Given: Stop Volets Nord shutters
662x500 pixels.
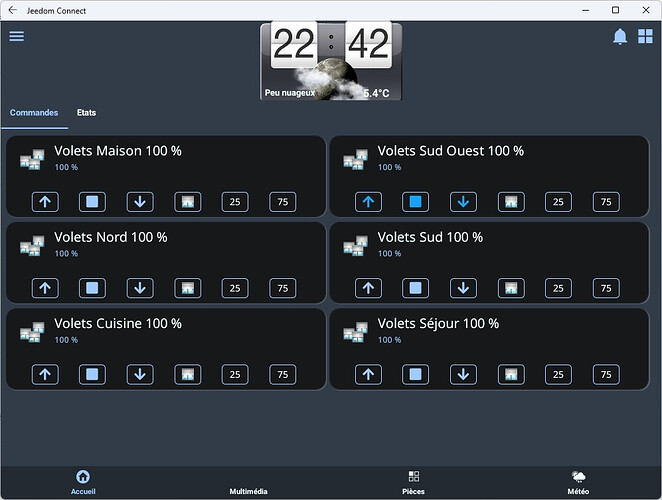Looking at the screenshot, I should tap(92, 288).
